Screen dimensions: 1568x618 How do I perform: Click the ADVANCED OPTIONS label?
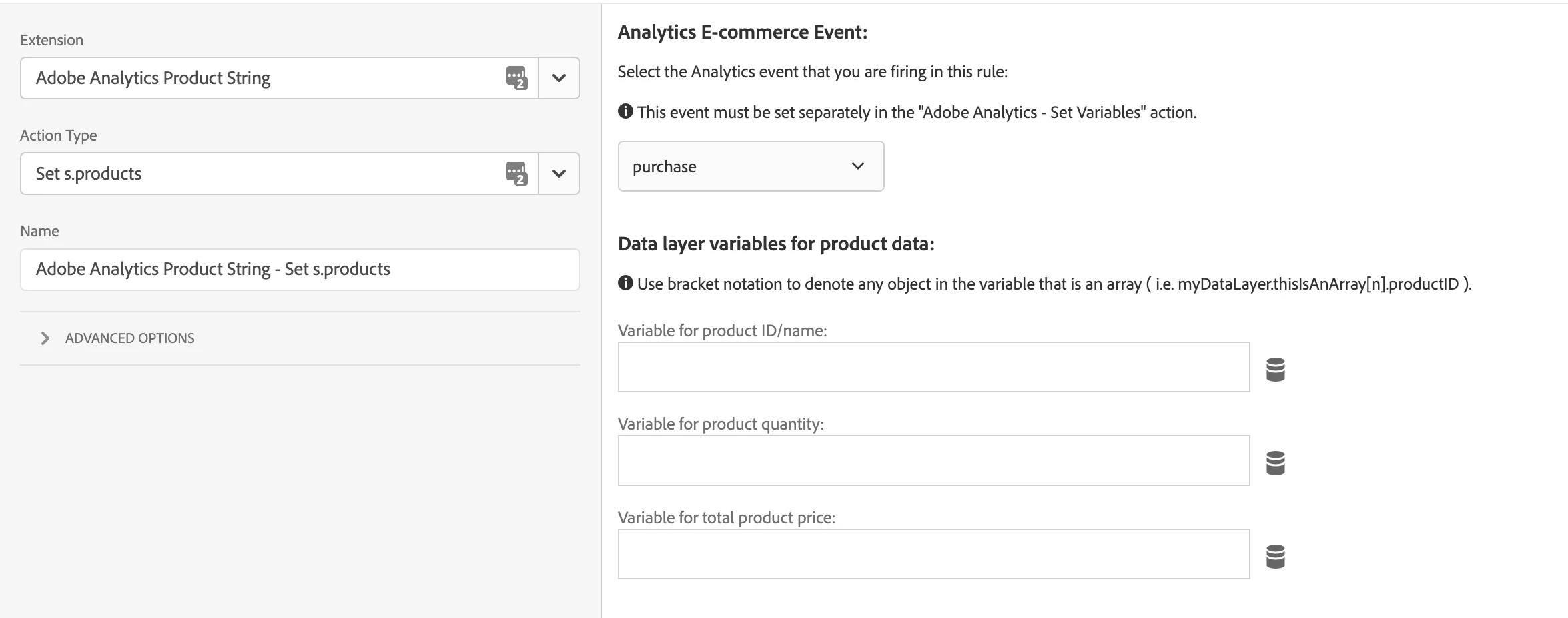[x=129, y=338]
